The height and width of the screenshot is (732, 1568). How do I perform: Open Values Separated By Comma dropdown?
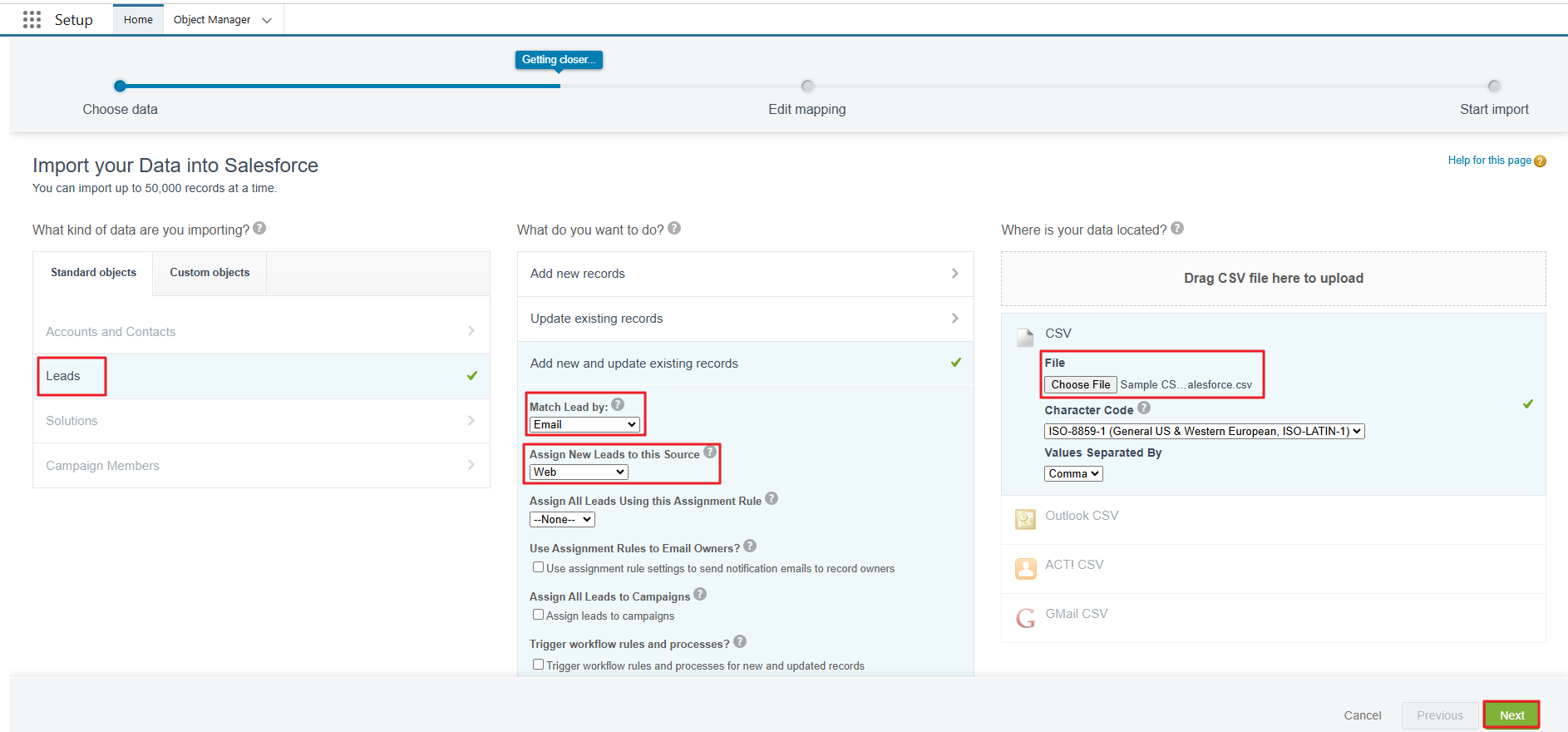click(1073, 473)
